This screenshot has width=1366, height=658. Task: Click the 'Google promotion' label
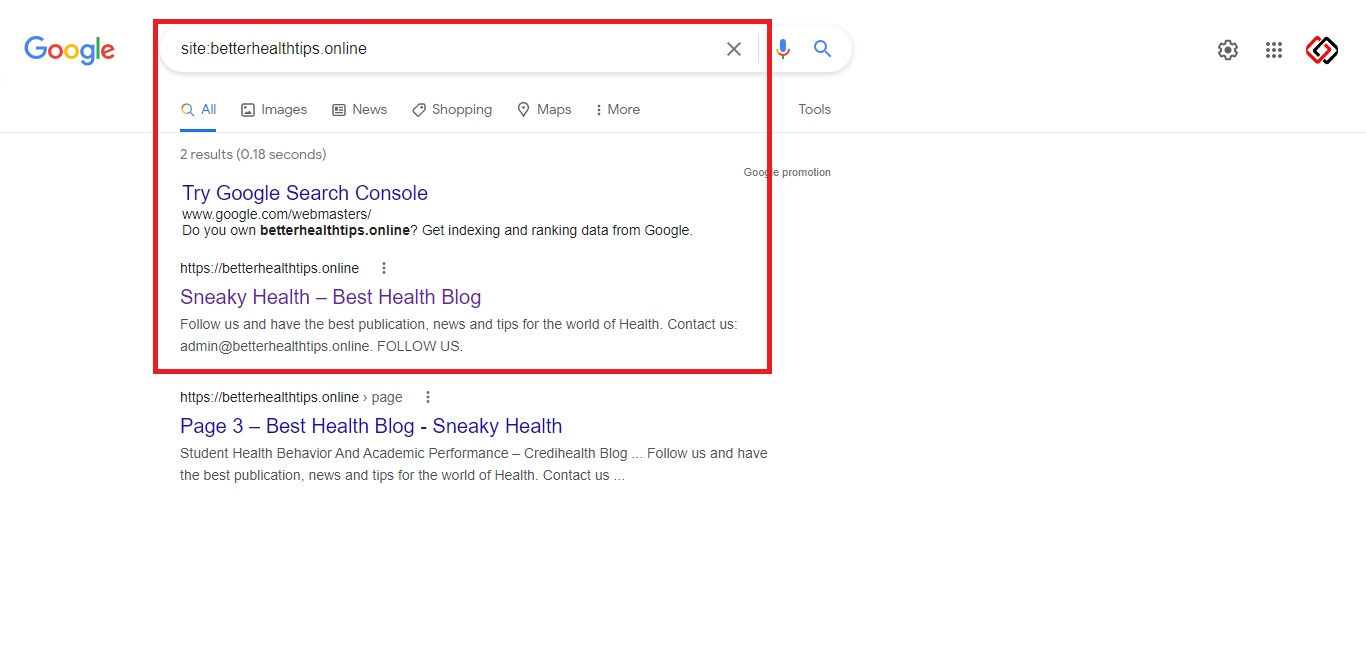787,172
